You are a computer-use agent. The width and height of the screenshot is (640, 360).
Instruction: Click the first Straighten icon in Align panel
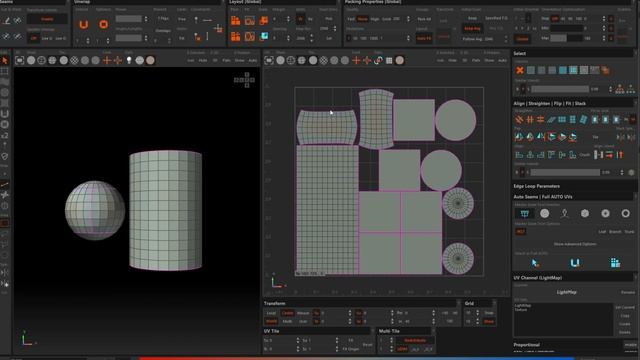[x=519, y=120]
